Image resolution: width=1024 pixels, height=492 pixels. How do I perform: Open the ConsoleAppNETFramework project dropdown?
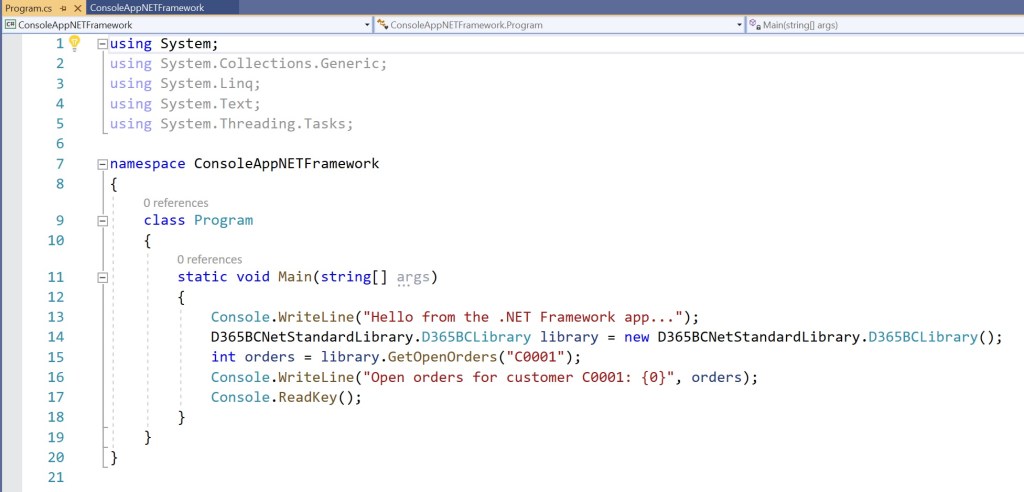coord(365,24)
